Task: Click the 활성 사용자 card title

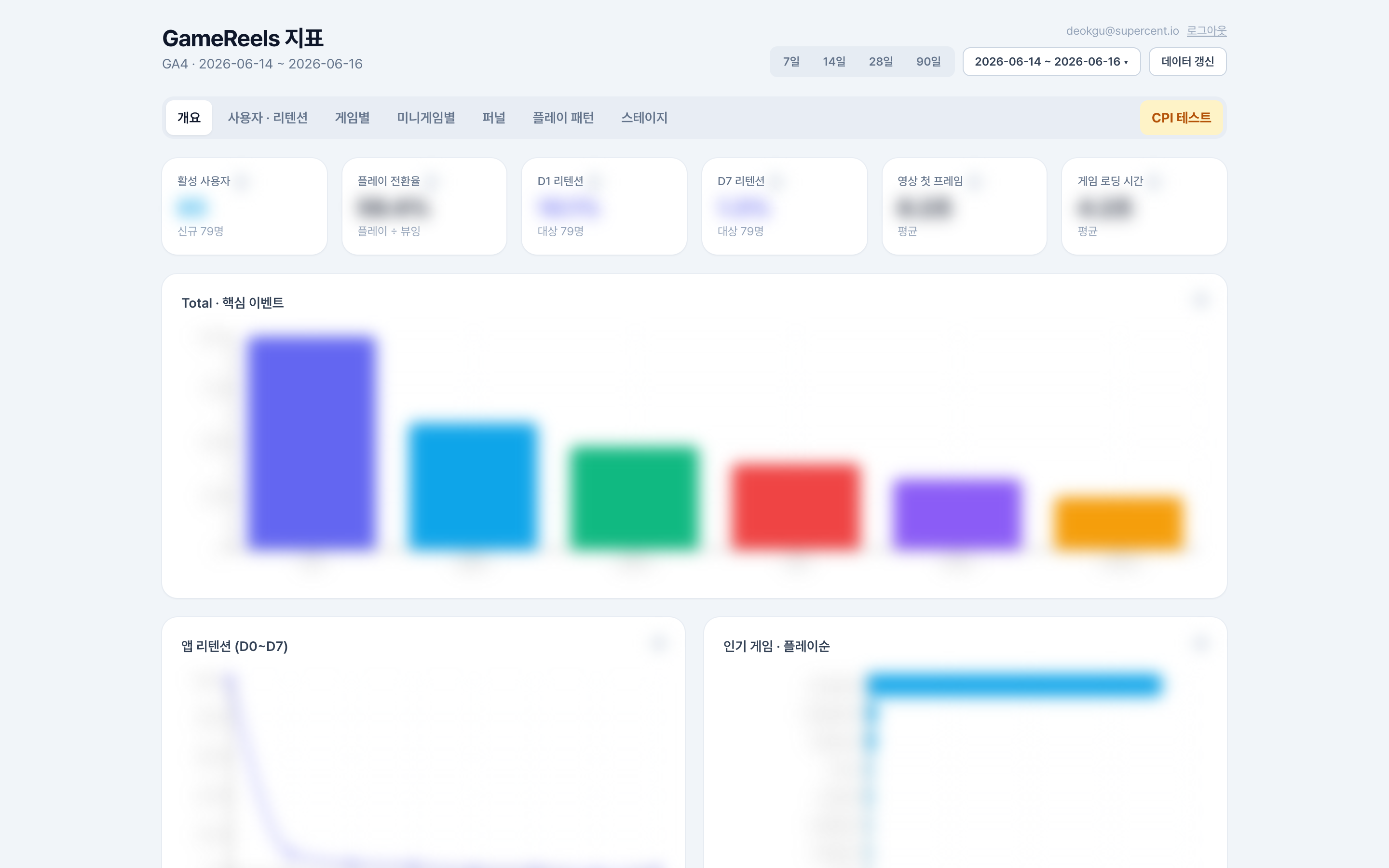Action: 203,181
